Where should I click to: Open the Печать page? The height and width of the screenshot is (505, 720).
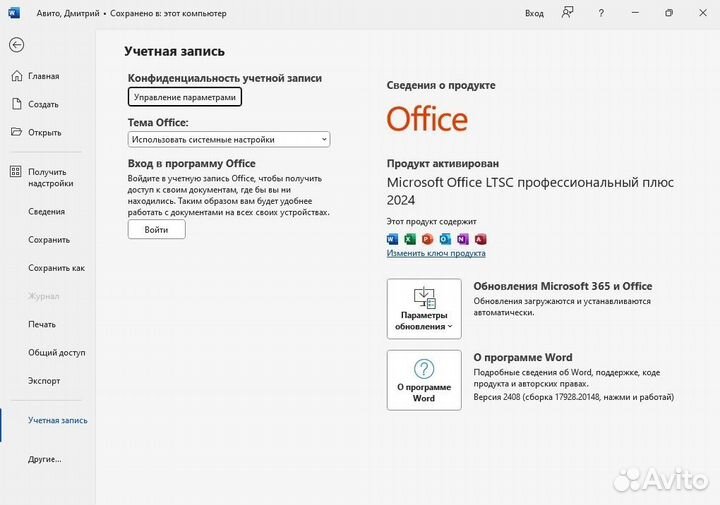pos(42,324)
